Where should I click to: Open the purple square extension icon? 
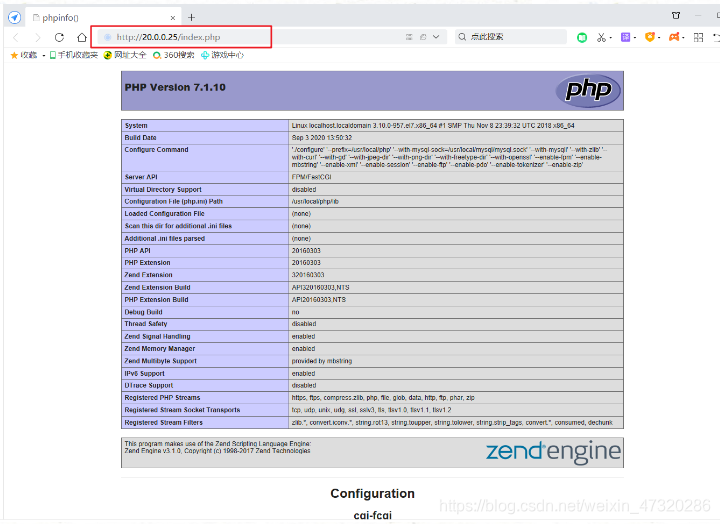(x=625, y=37)
